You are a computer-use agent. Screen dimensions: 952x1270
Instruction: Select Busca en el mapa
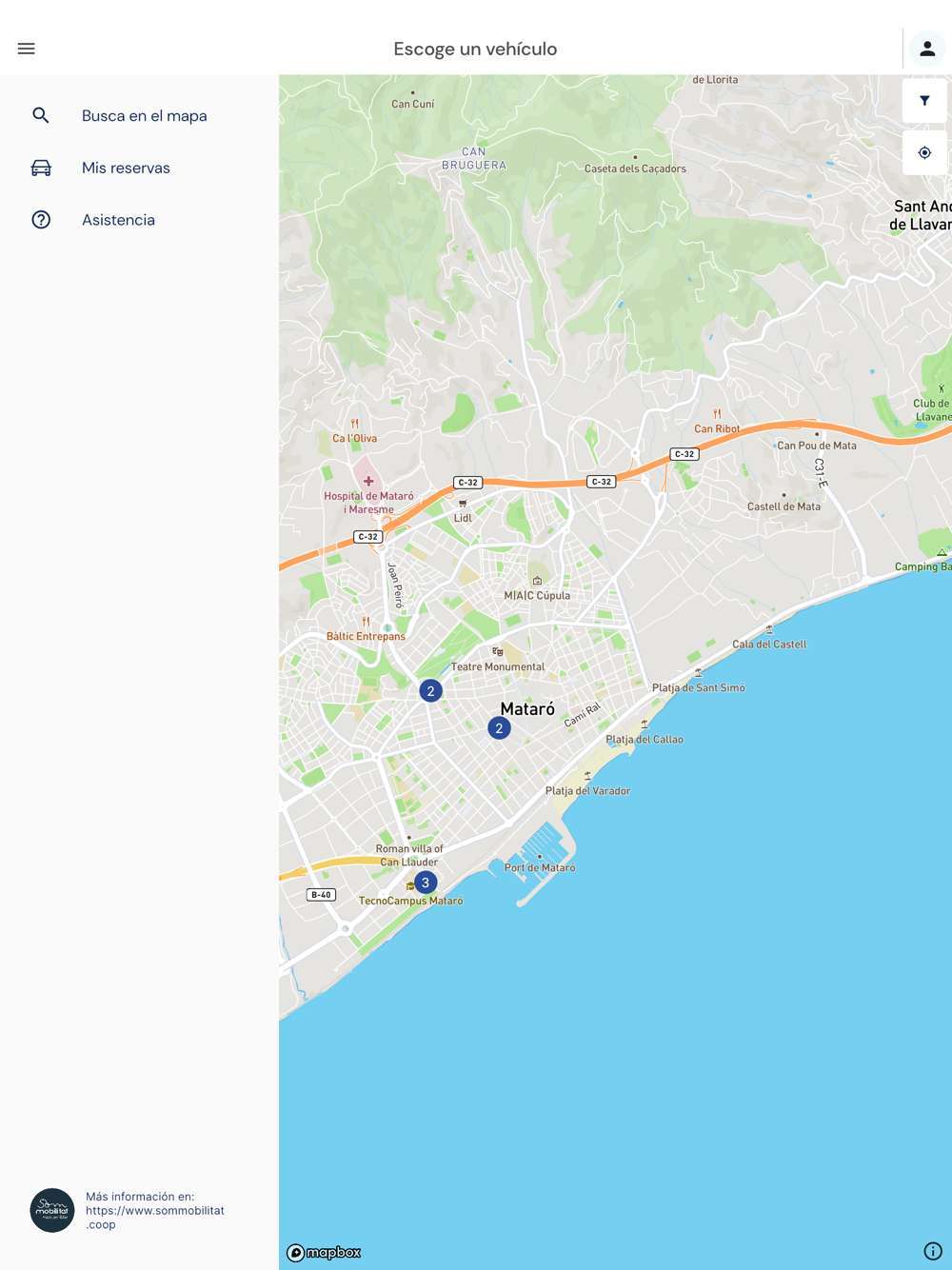pyautogui.click(x=145, y=115)
